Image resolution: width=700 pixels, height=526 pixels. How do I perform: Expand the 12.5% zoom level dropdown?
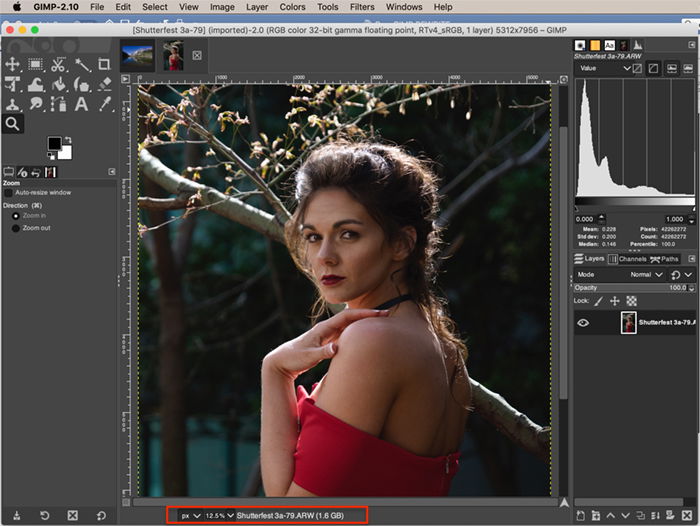[x=218, y=515]
